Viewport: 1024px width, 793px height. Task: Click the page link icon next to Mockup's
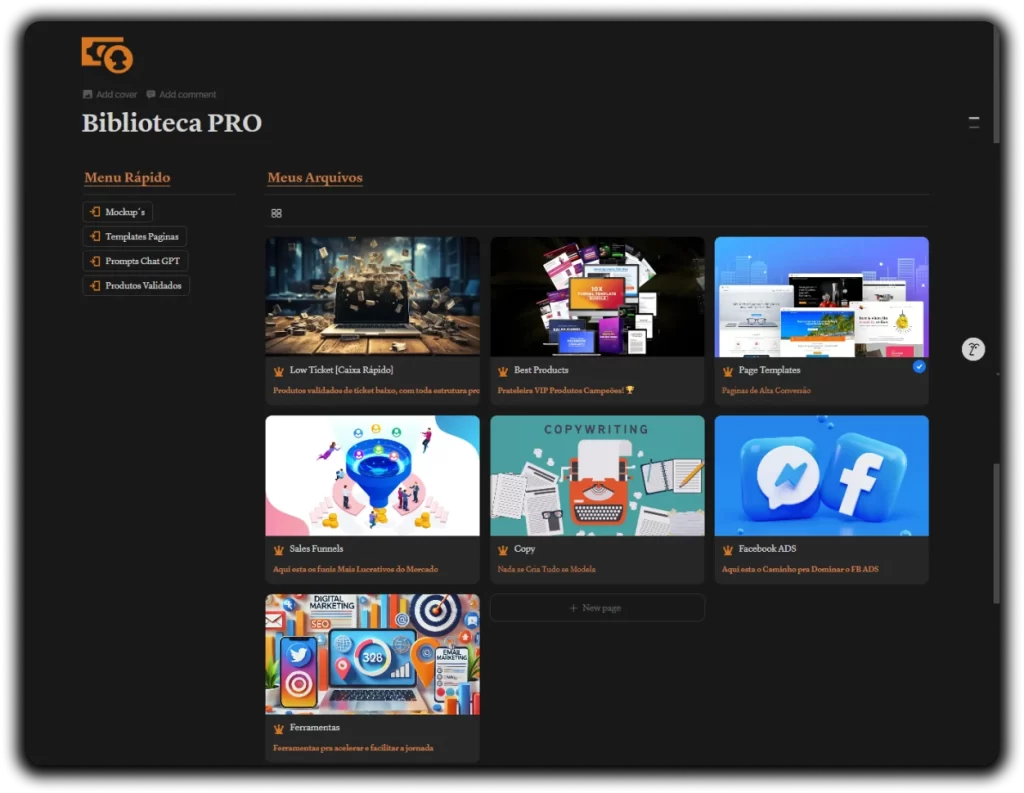(95, 213)
